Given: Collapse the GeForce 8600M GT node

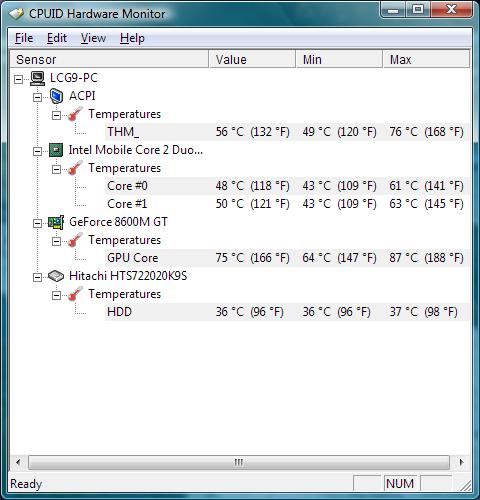Looking at the screenshot, I should (37, 223).
